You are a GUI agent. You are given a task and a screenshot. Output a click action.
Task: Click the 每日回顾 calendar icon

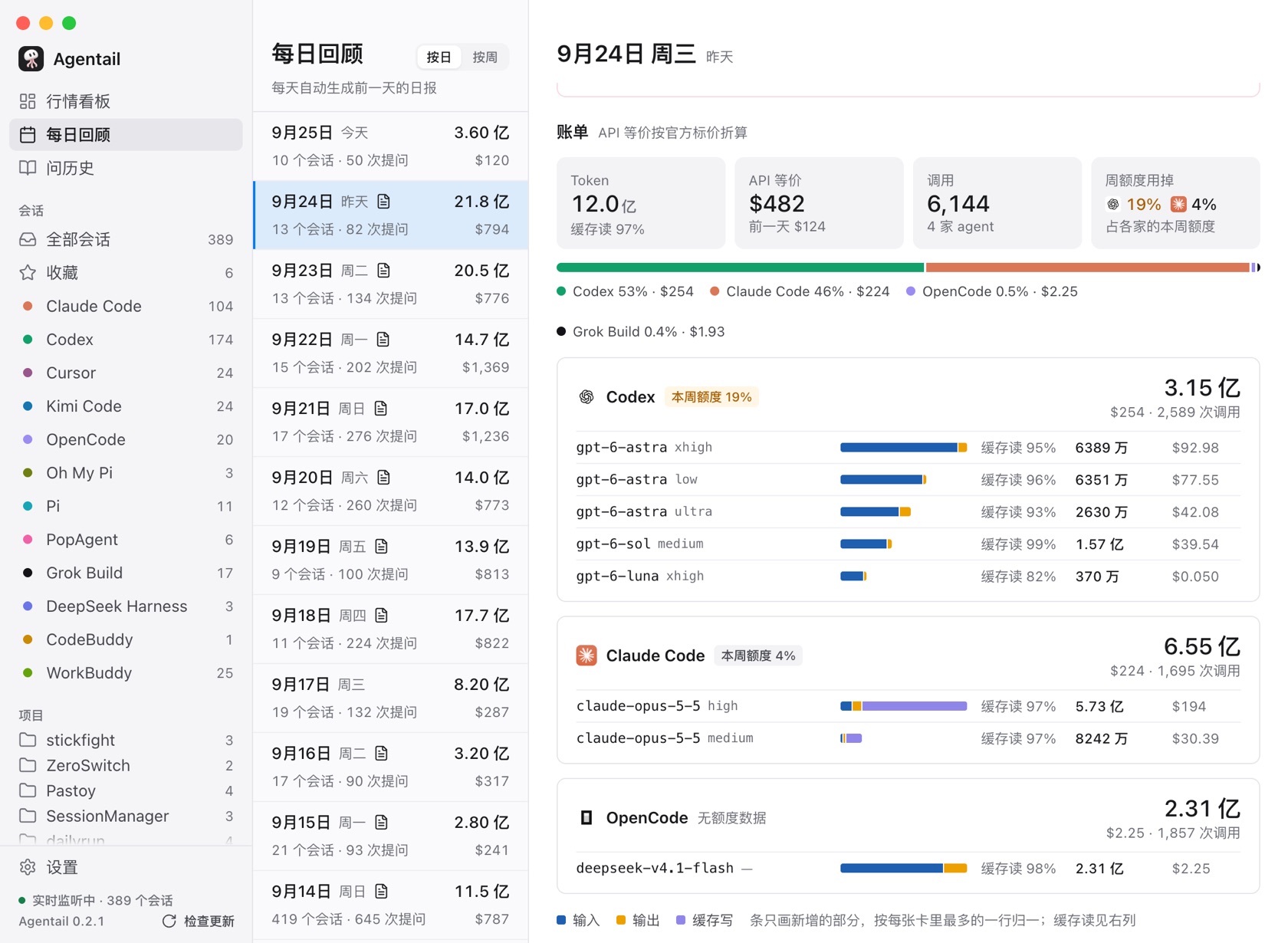(x=28, y=135)
